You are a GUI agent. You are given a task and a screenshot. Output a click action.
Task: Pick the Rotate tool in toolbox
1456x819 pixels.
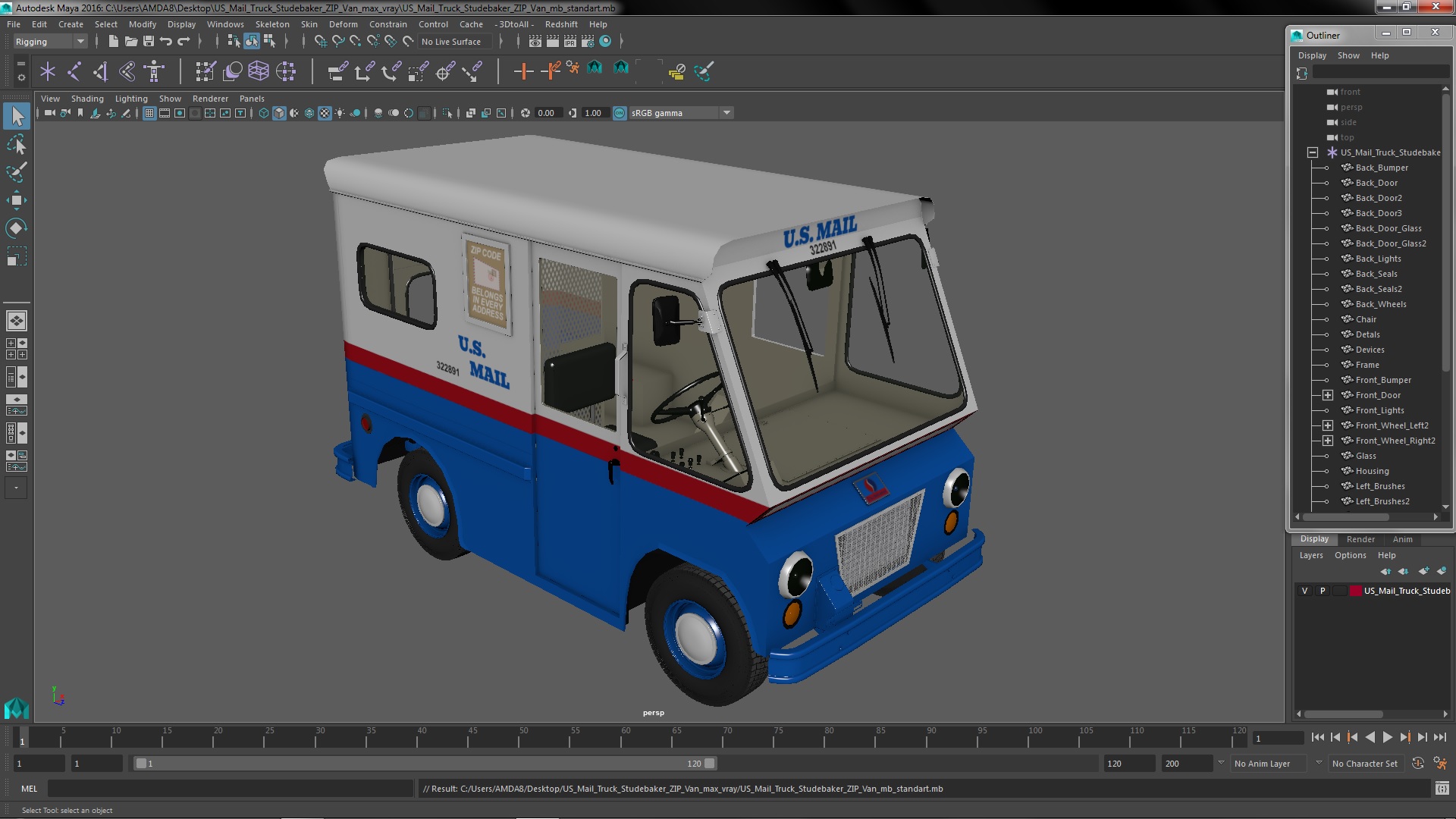tap(17, 228)
